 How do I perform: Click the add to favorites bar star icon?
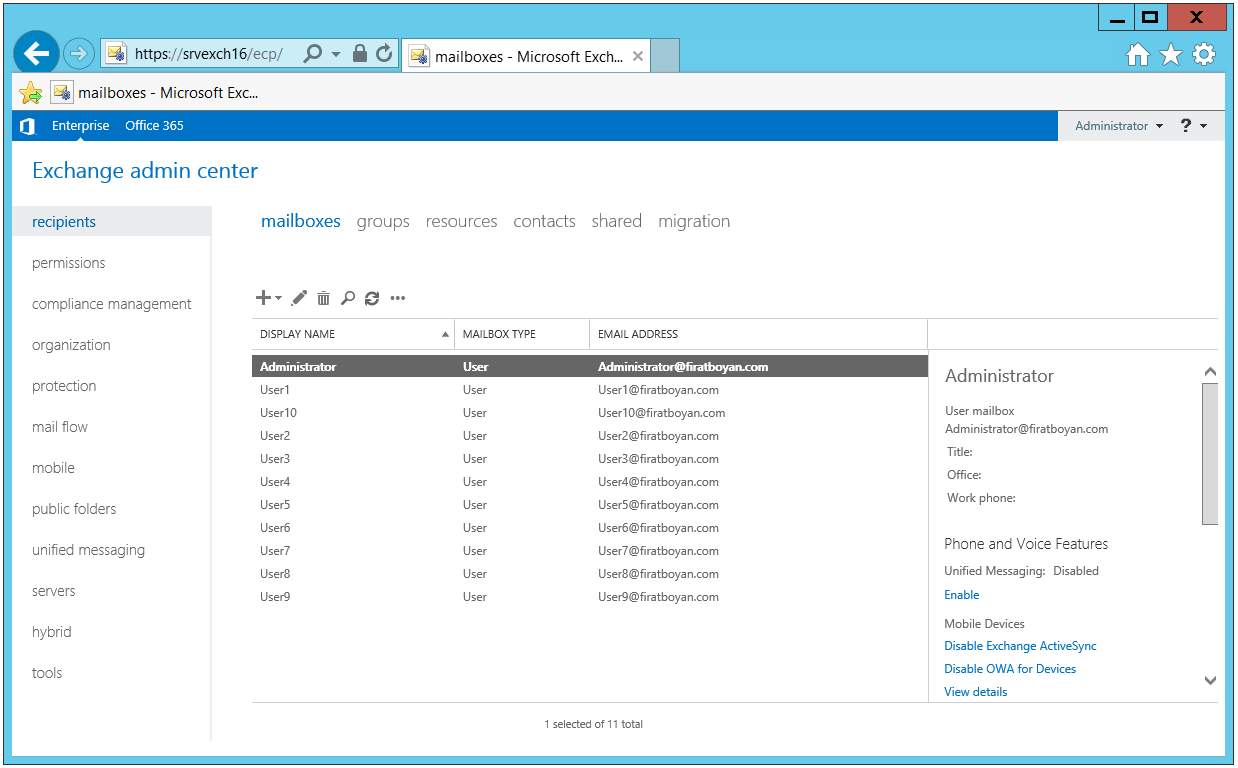point(31,93)
